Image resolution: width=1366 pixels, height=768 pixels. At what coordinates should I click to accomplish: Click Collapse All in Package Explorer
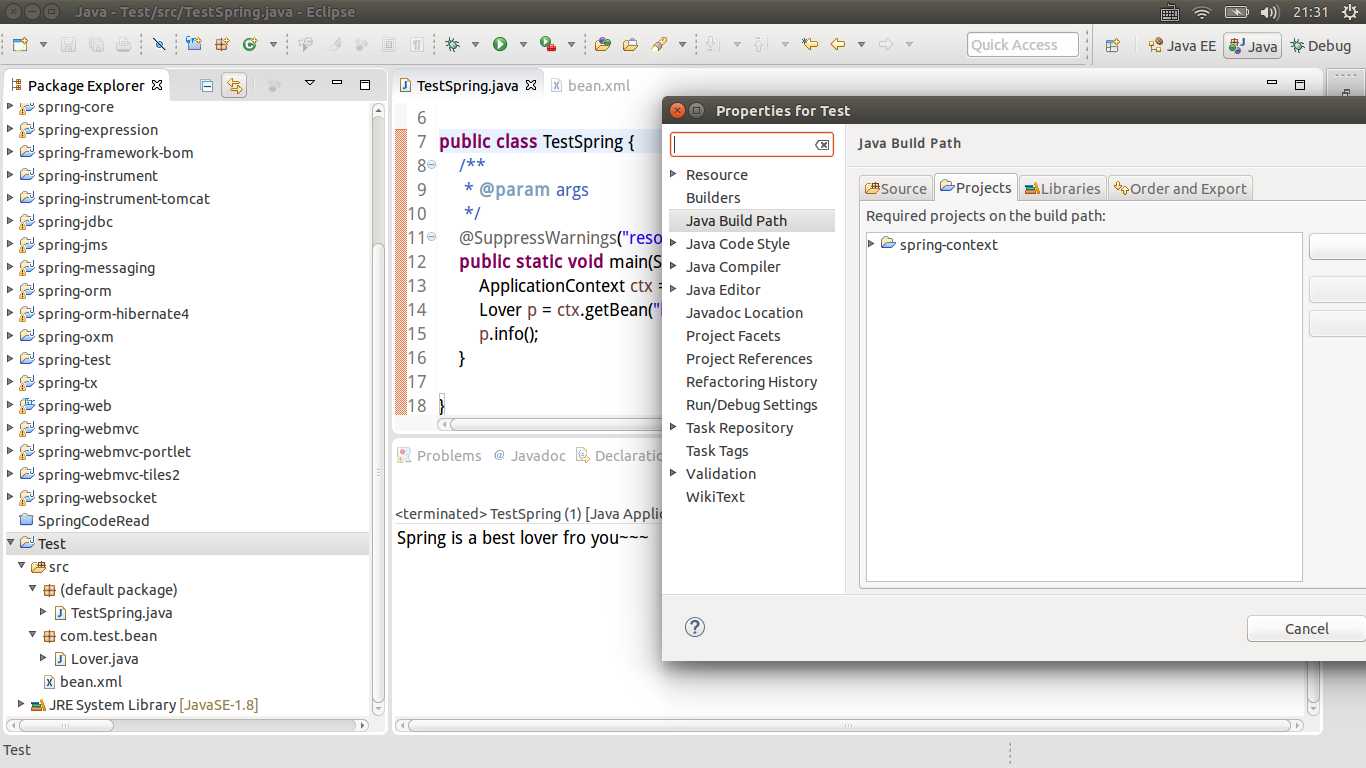coord(207,85)
